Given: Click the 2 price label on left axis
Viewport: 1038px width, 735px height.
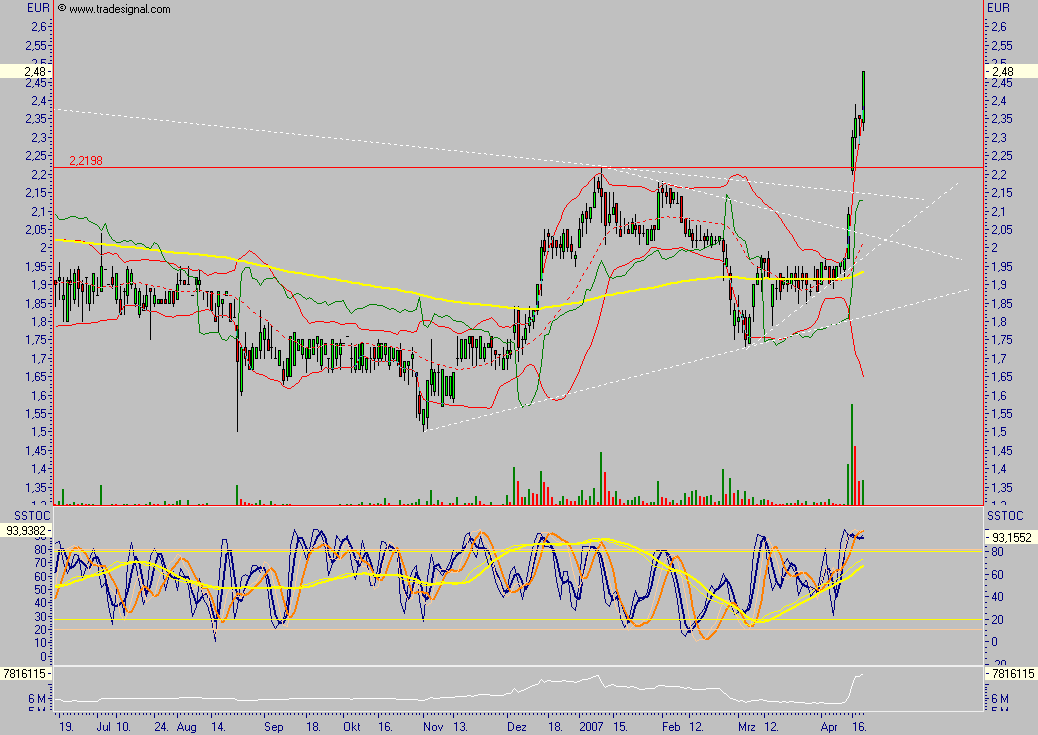Looking at the screenshot, I should point(44,247).
